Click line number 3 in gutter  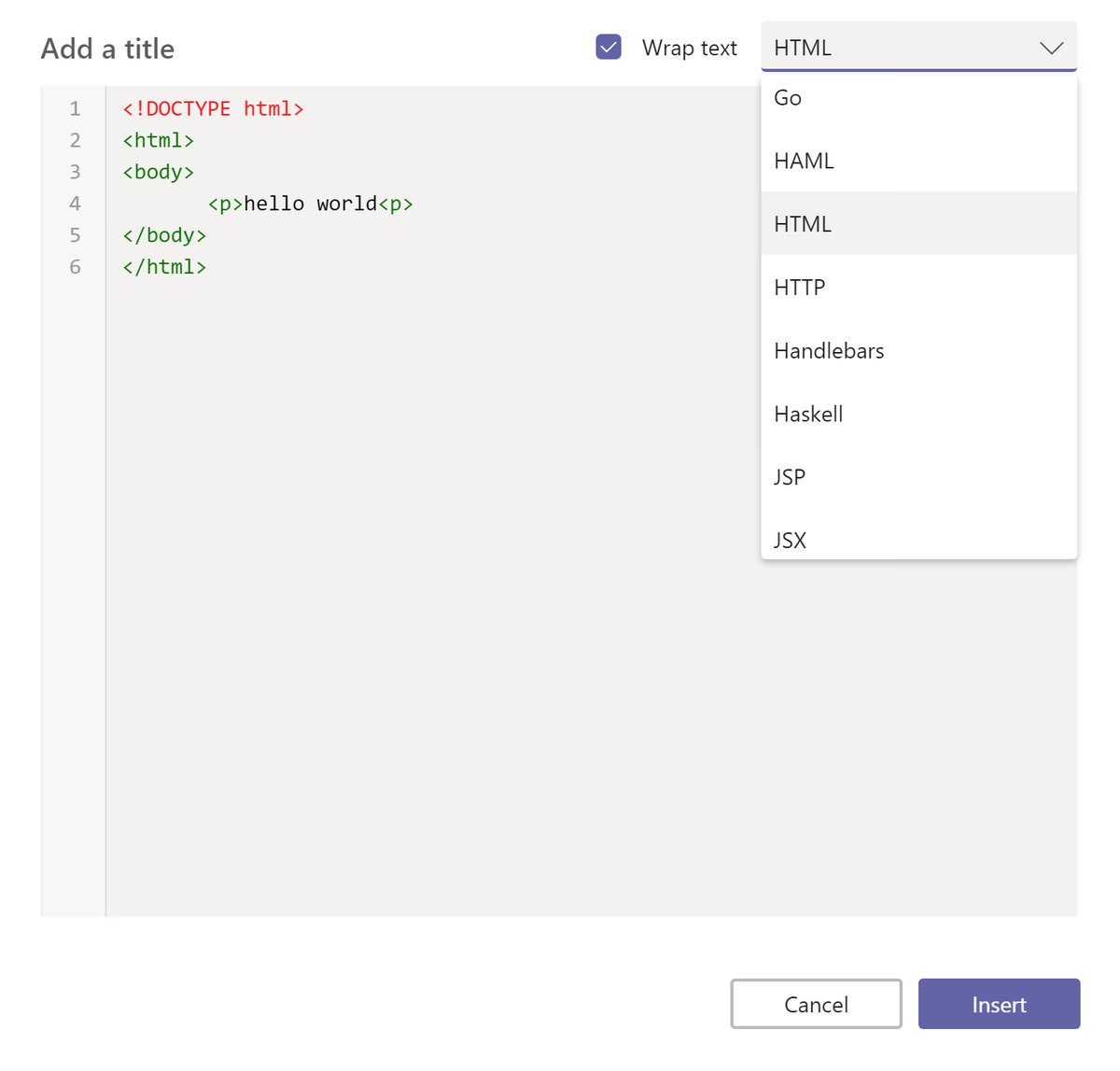click(x=75, y=172)
